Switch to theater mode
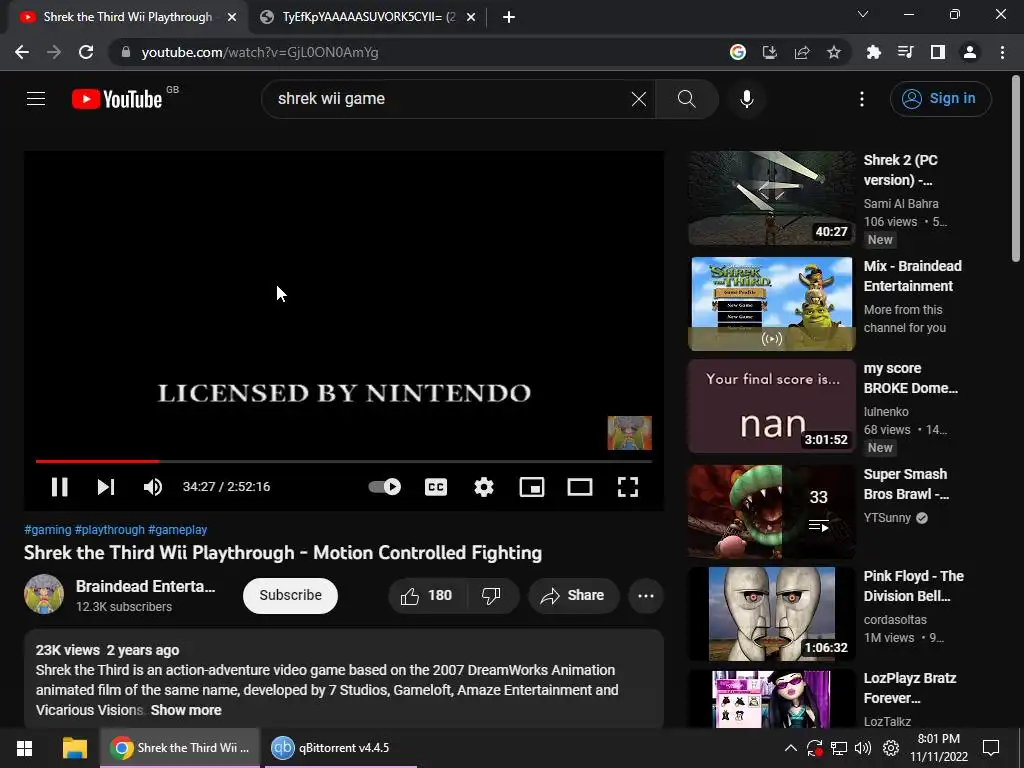The height and width of the screenshot is (768, 1024). (579, 487)
